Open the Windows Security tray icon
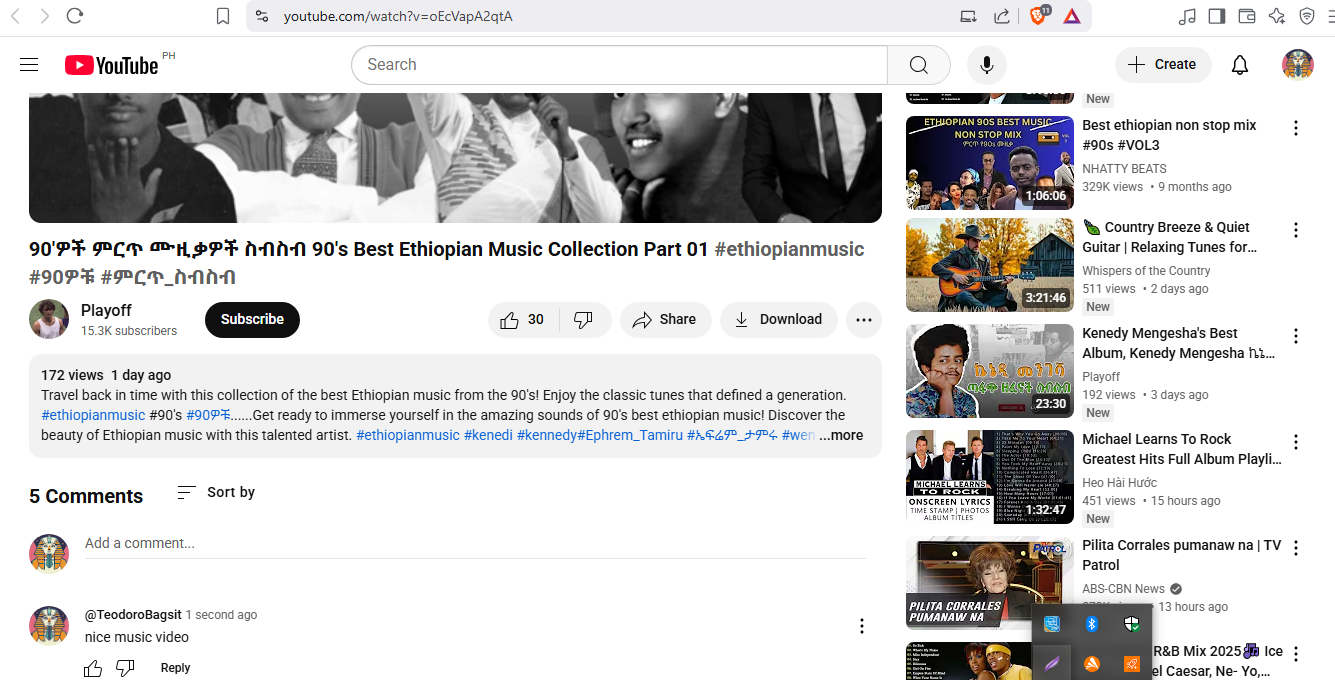The image size is (1335, 680). (1131, 624)
